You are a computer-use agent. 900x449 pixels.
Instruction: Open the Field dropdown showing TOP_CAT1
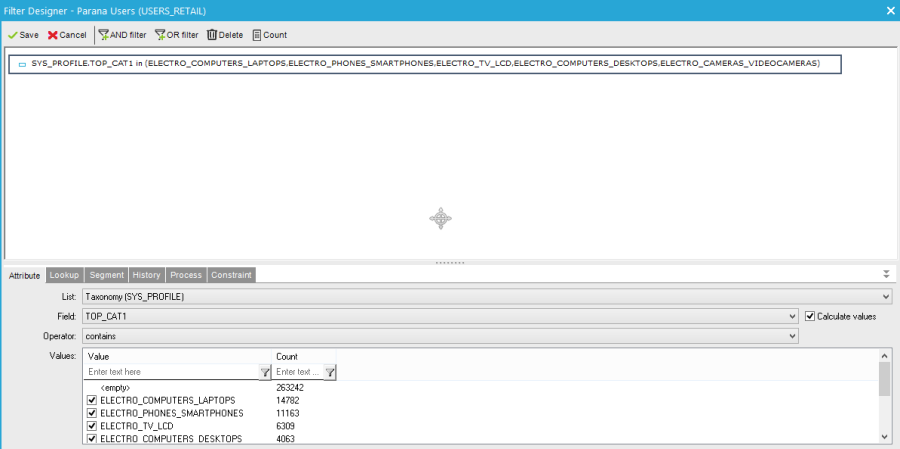(x=792, y=316)
